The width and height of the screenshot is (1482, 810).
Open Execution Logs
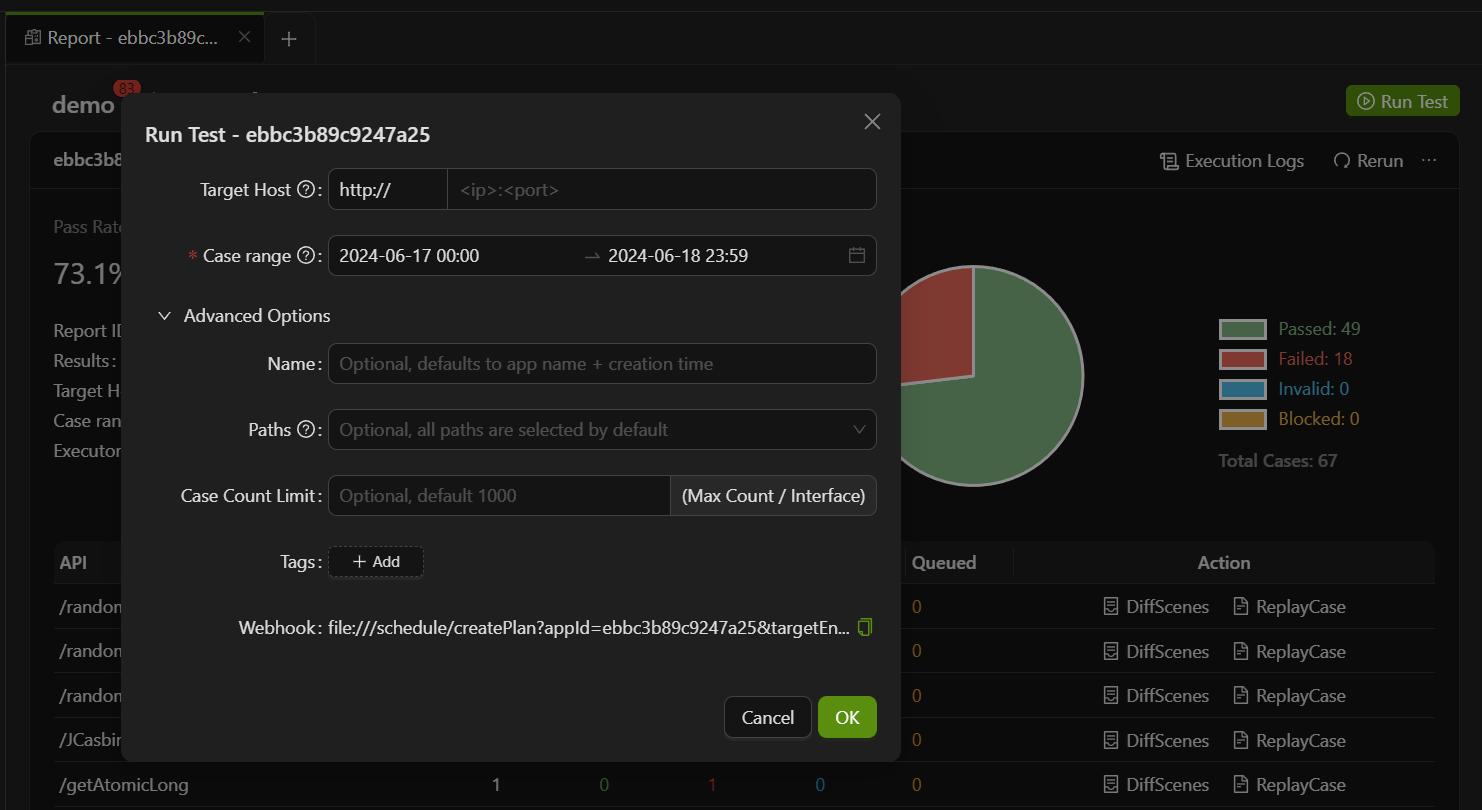point(1232,161)
